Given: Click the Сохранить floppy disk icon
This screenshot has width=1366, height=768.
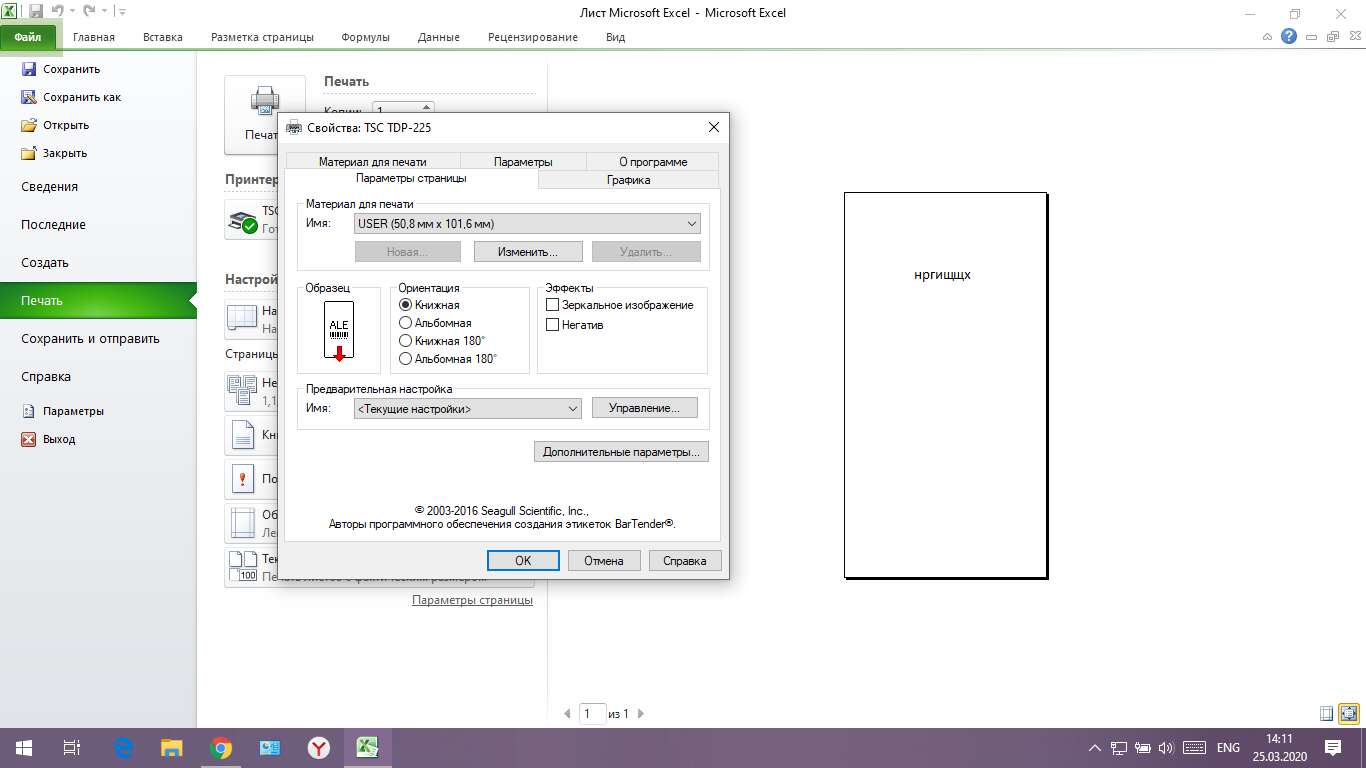Looking at the screenshot, I should [29, 69].
